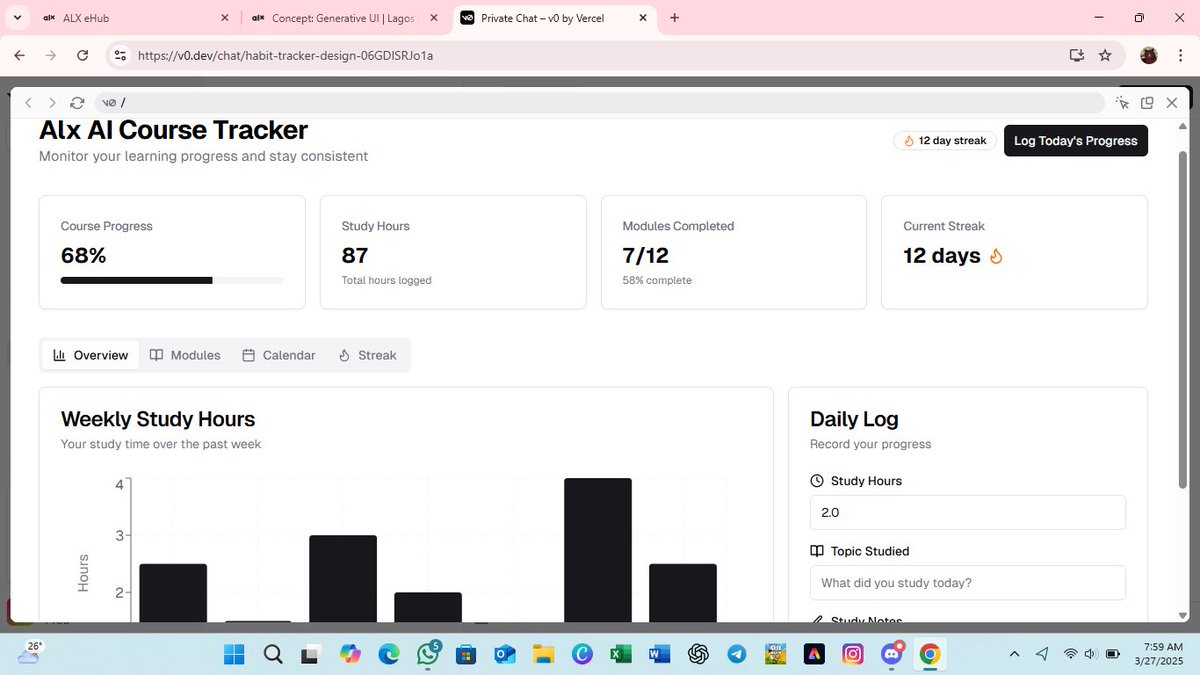The height and width of the screenshot is (675, 1200).
Task: Click the clock icon next to Study Hours
Action: [x=817, y=481]
